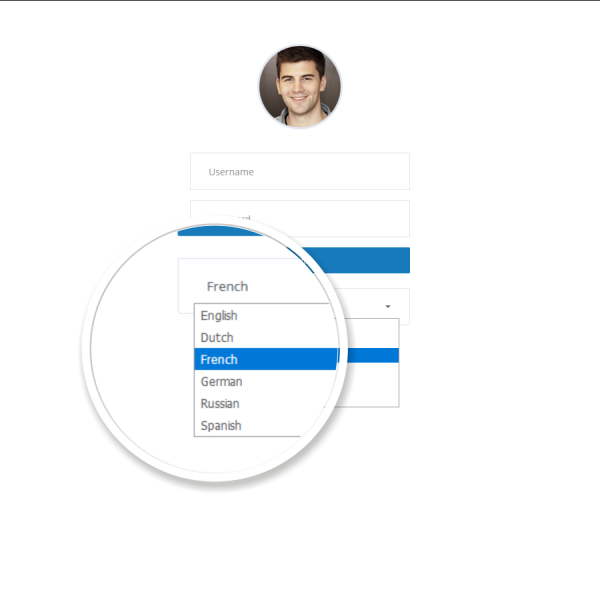Viewport: 600px width, 600px height.
Task: Choose English from the language list
Action: point(219,316)
